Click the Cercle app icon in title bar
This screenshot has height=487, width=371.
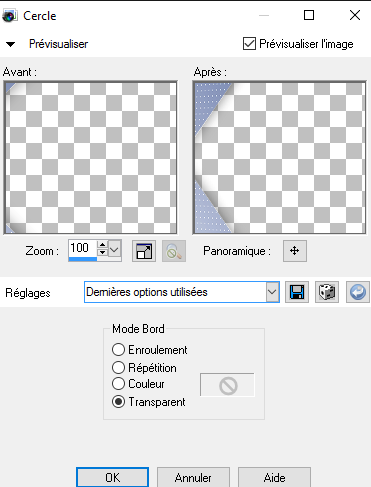click(9, 16)
